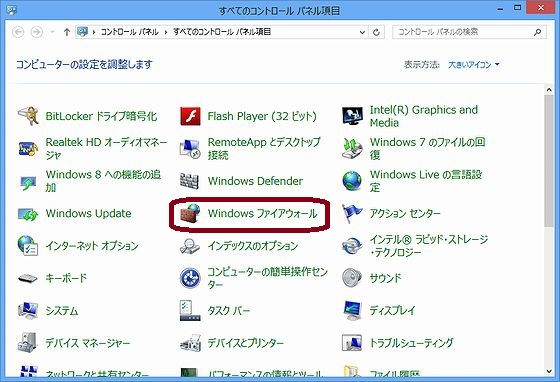Click the Control Panel search field
Viewport: 560px width, 382px height.
[469, 32]
